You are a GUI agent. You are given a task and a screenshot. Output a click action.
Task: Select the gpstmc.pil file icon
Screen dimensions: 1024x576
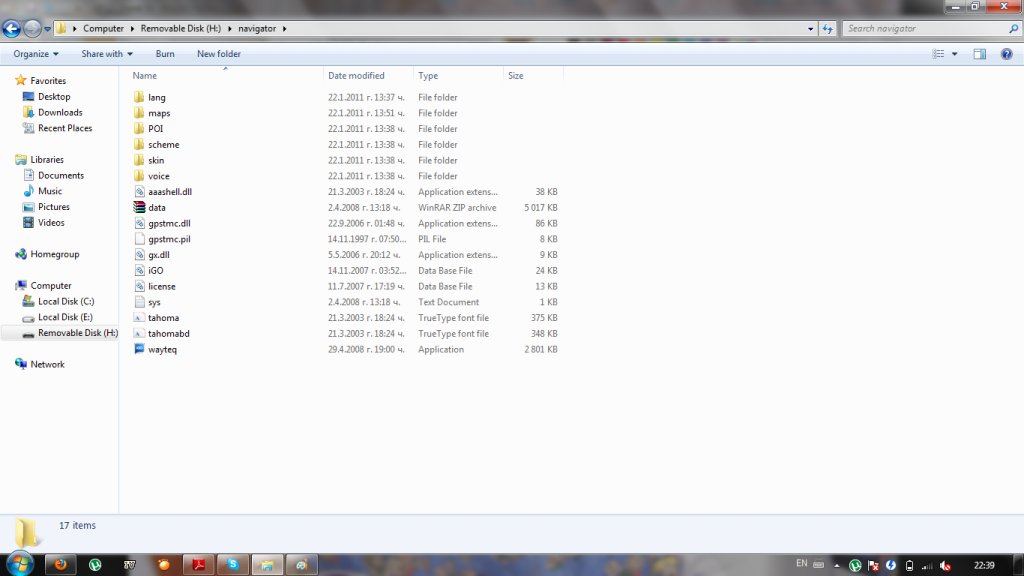click(x=139, y=239)
